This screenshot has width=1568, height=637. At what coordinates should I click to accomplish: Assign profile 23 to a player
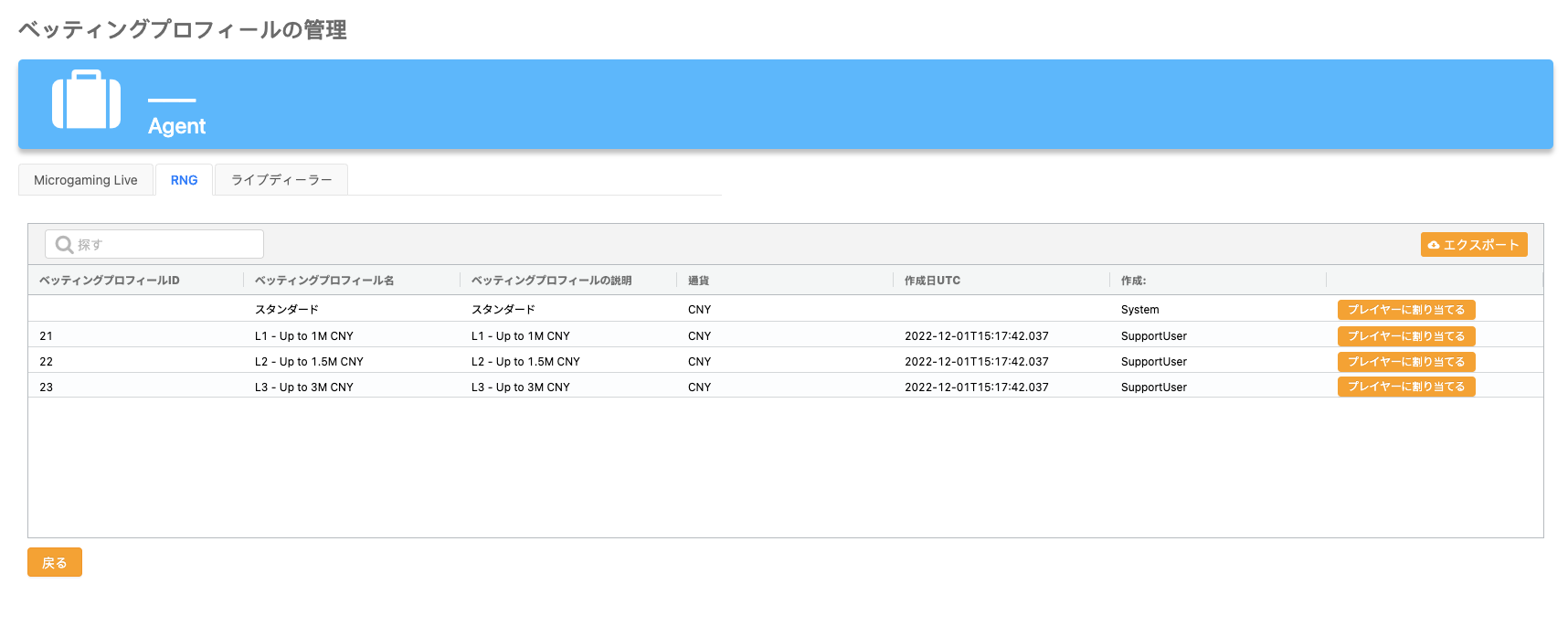coord(1405,387)
